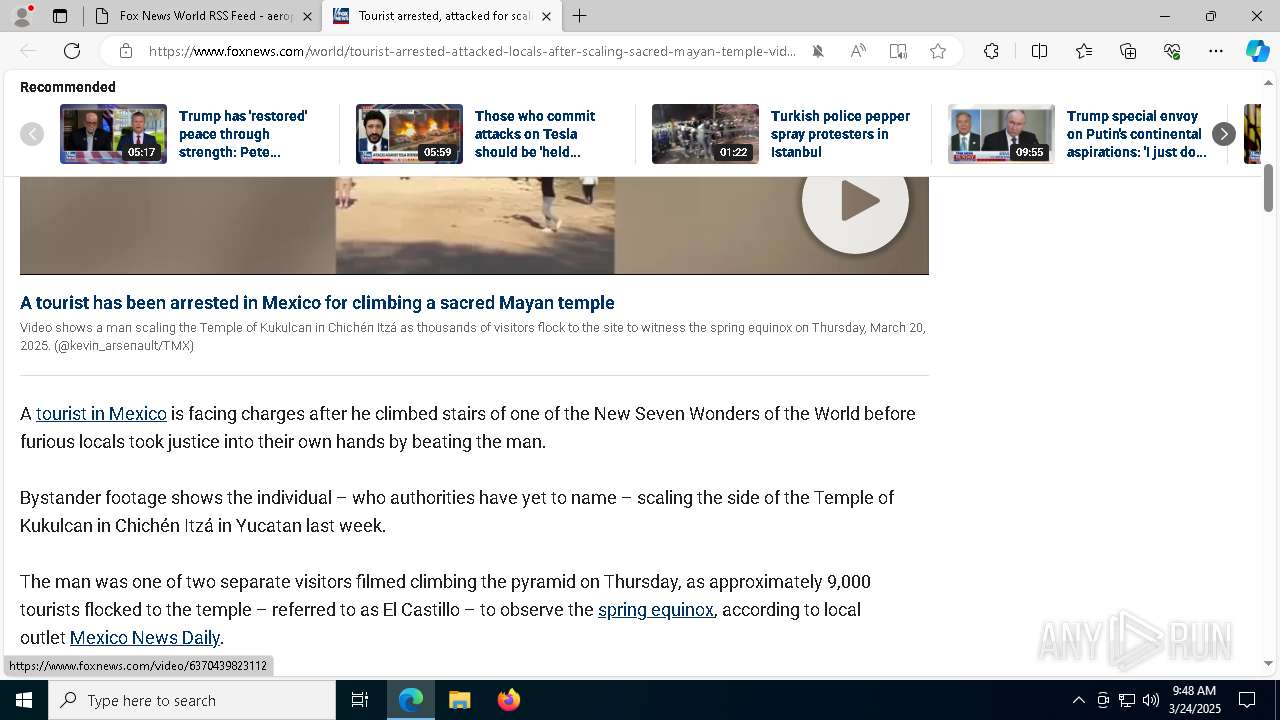Open network status tray icon
The width and height of the screenshot is (1280, 720).
click(1127, 700)
